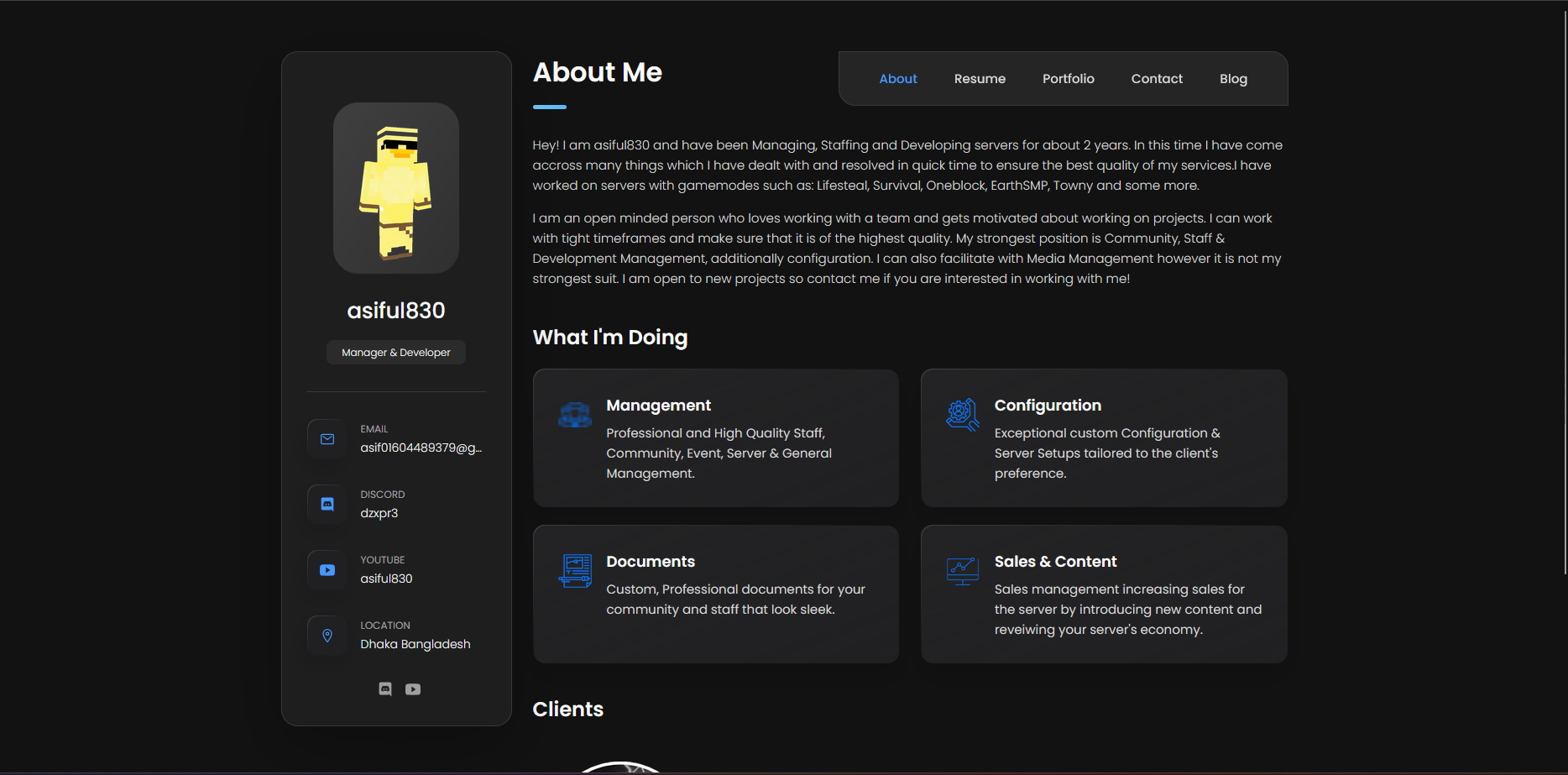Viewport: 1568px width, 775px height.
Task: Click the location pin icon
Action: pos(327,636)
